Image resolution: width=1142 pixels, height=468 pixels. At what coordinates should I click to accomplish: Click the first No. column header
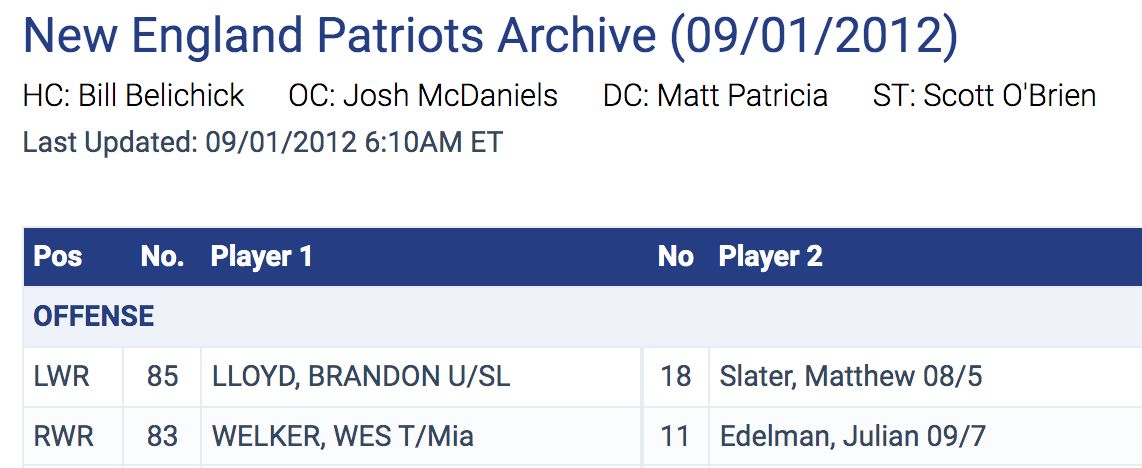click(x=162, y=257)
